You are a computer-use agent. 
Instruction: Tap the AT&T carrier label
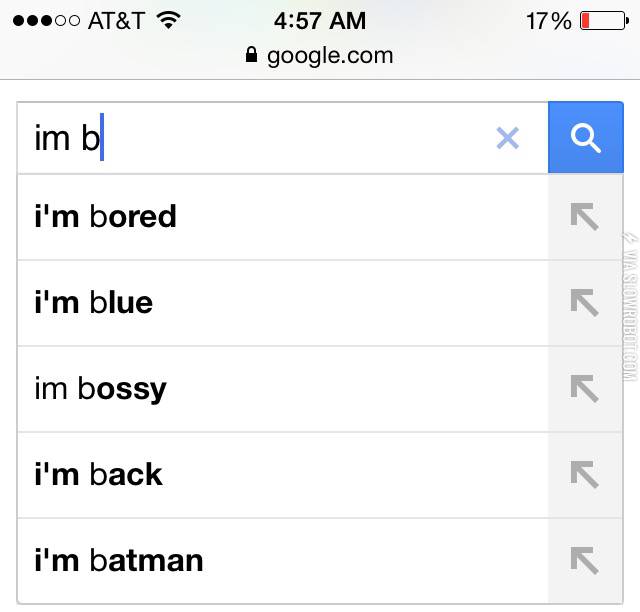tap(115, 21)
